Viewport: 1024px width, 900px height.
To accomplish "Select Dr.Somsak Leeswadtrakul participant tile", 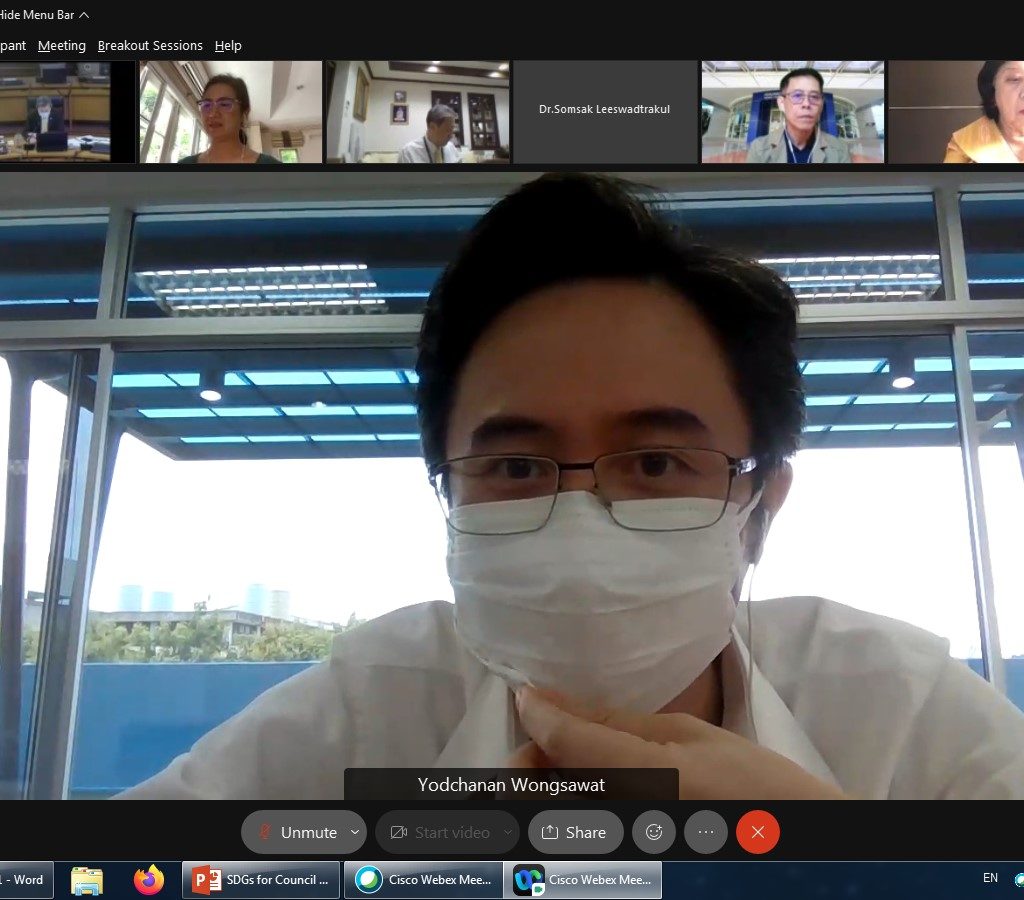I will point(605,111).
